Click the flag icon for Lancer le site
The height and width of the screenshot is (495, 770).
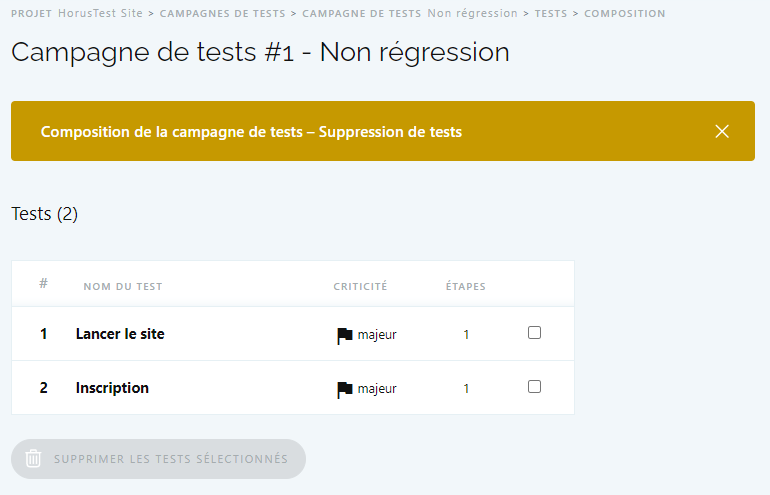[x=344, y=335]
